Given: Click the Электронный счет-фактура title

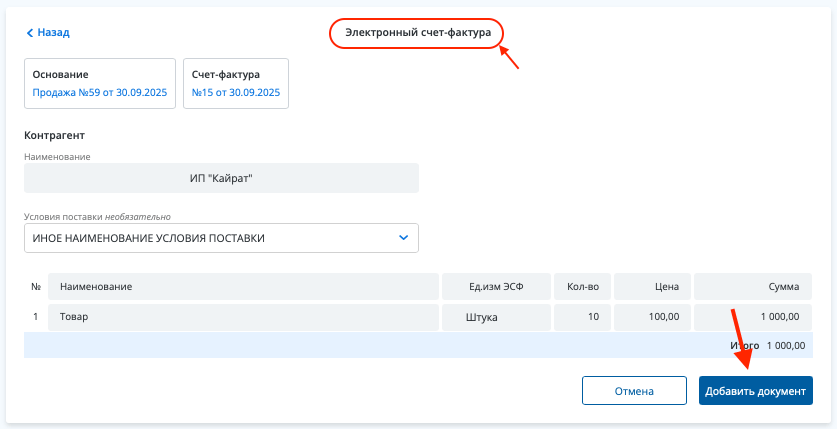Looking at the screenshot, I should [417, 33].
